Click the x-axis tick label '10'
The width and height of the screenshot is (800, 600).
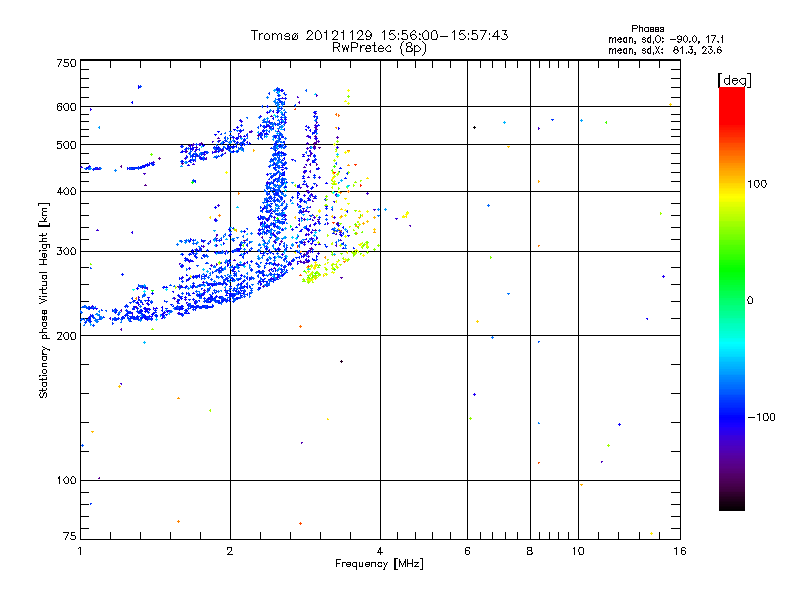(578, 551)
